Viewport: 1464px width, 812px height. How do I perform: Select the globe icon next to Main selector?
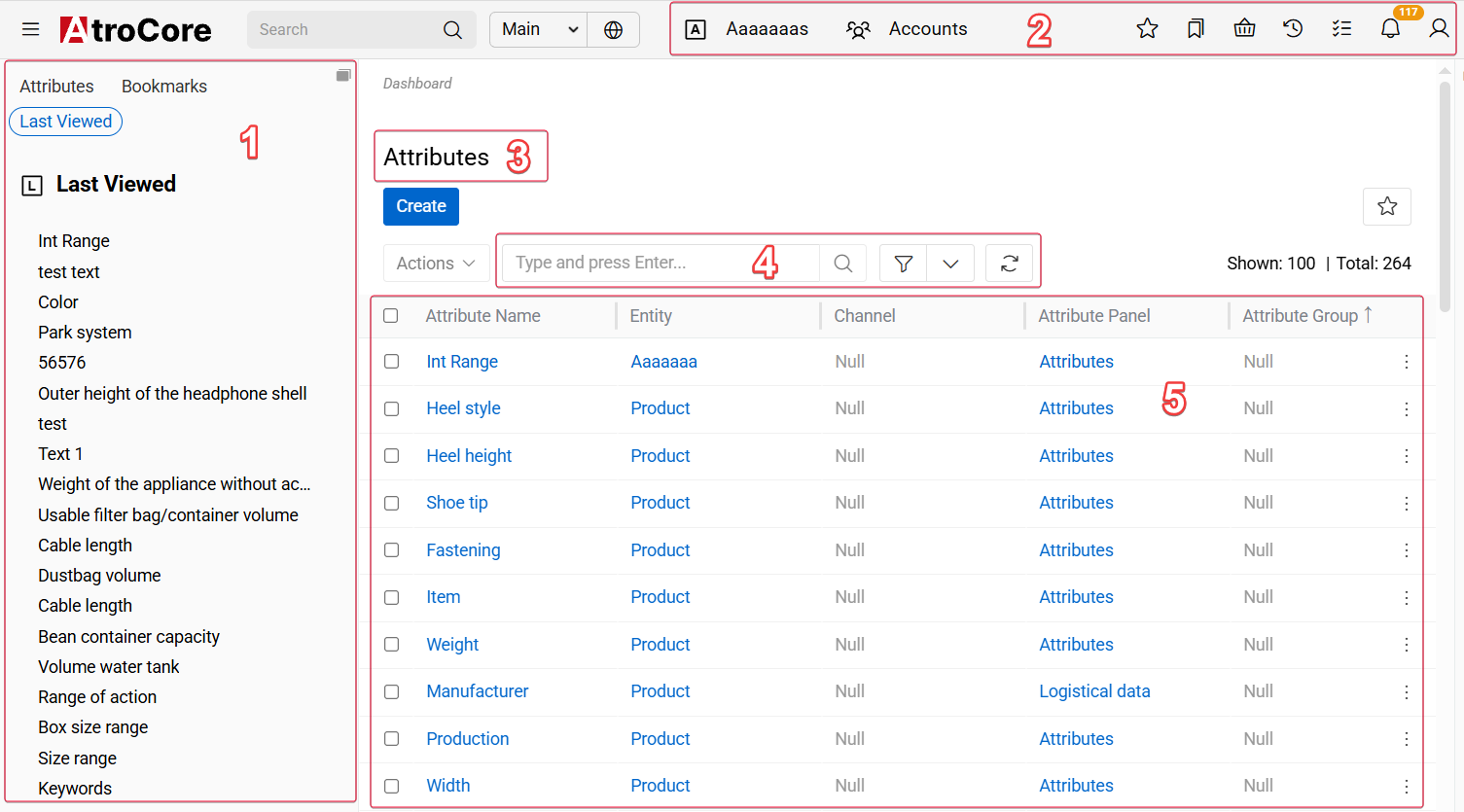tap(613, 29)
